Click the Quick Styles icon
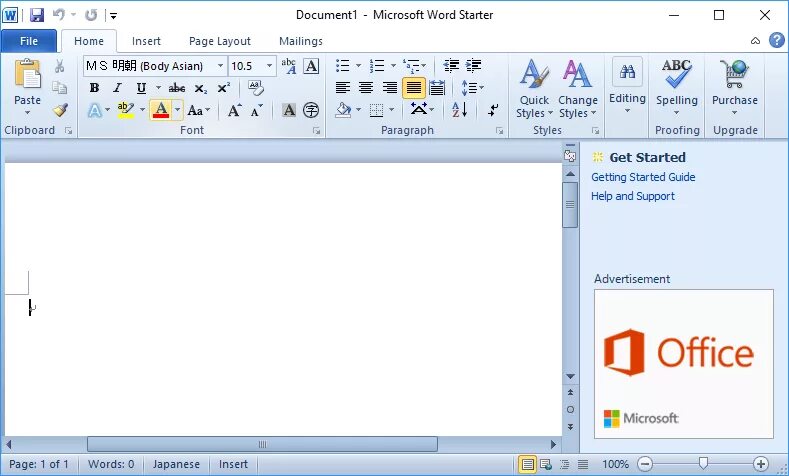The image size is (789, 476). pos(534,74)
